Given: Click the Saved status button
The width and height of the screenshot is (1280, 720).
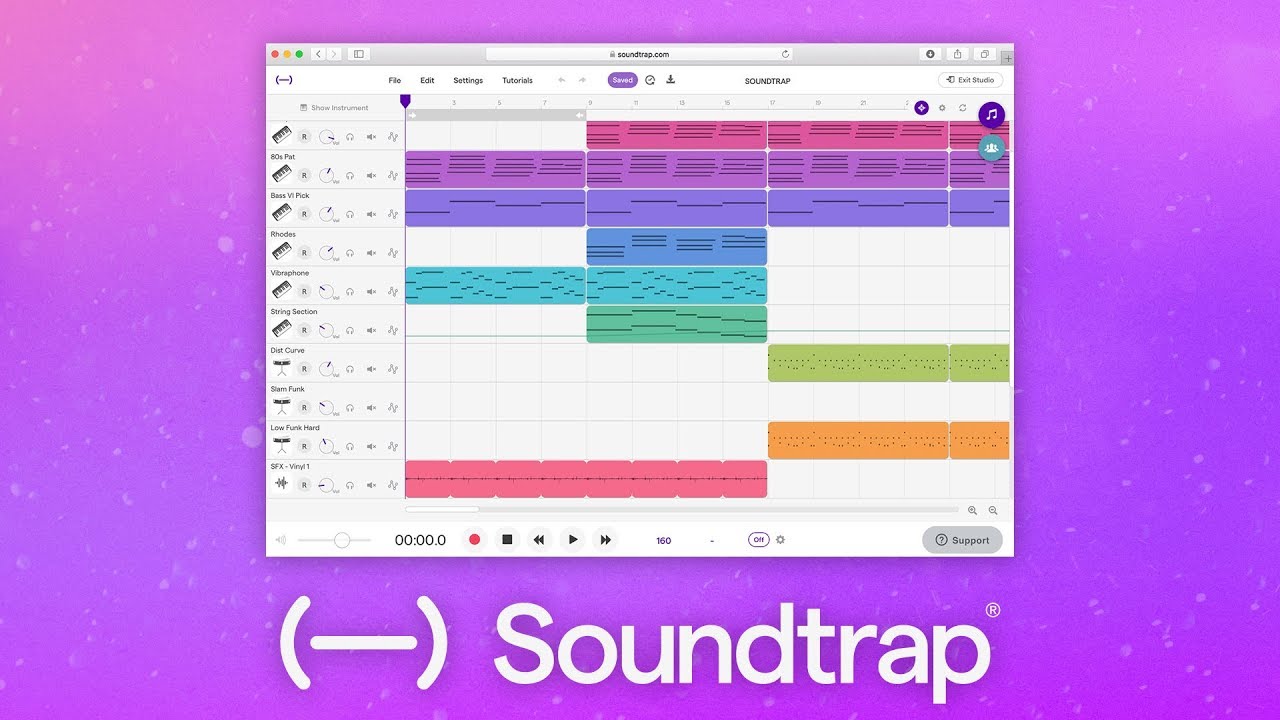Looking at the screenshot, I should coord(622,80).
